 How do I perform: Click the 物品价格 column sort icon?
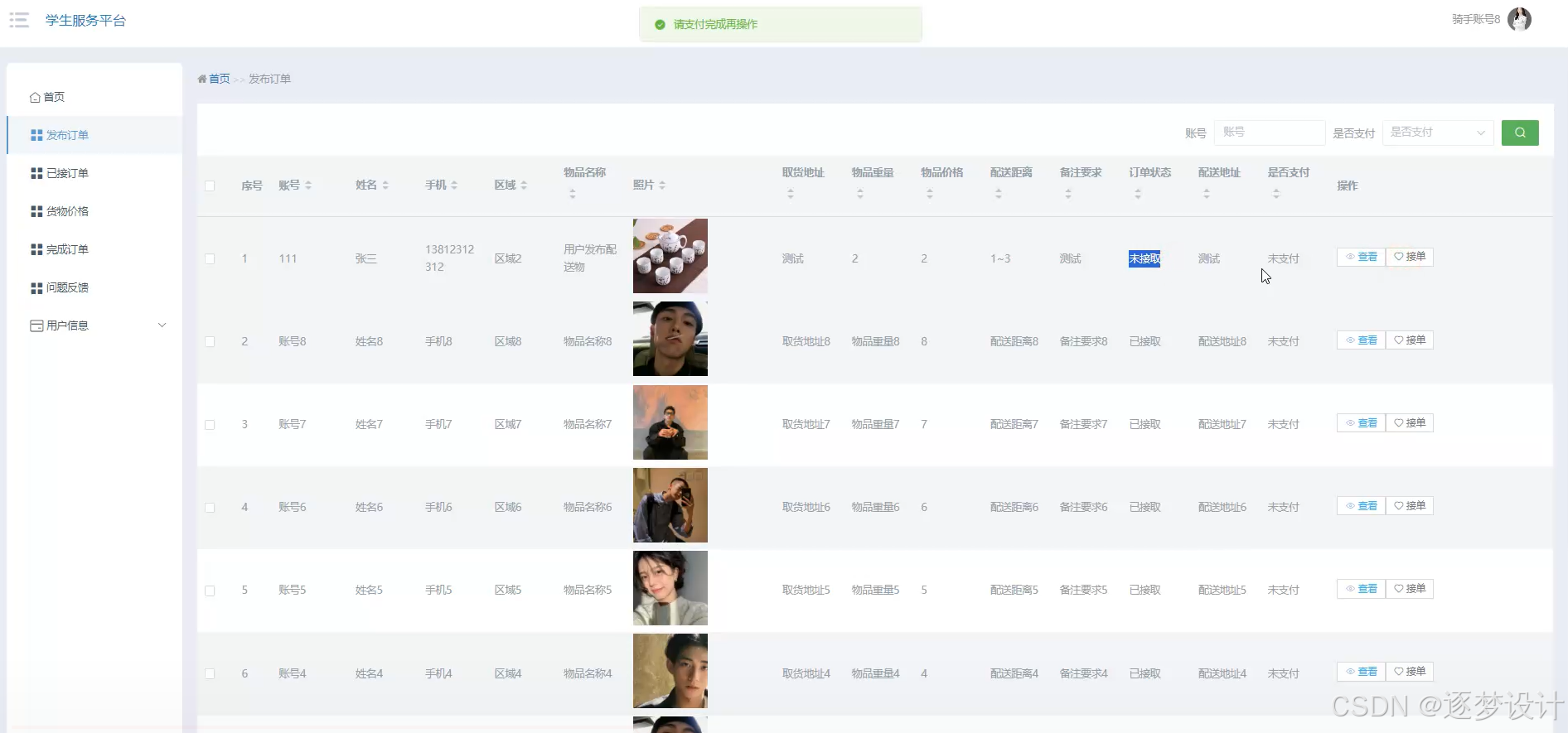click(x=930, y=194)
